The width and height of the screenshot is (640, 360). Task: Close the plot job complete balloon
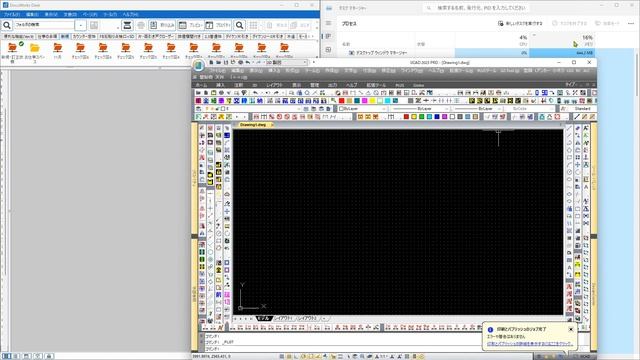571,329
